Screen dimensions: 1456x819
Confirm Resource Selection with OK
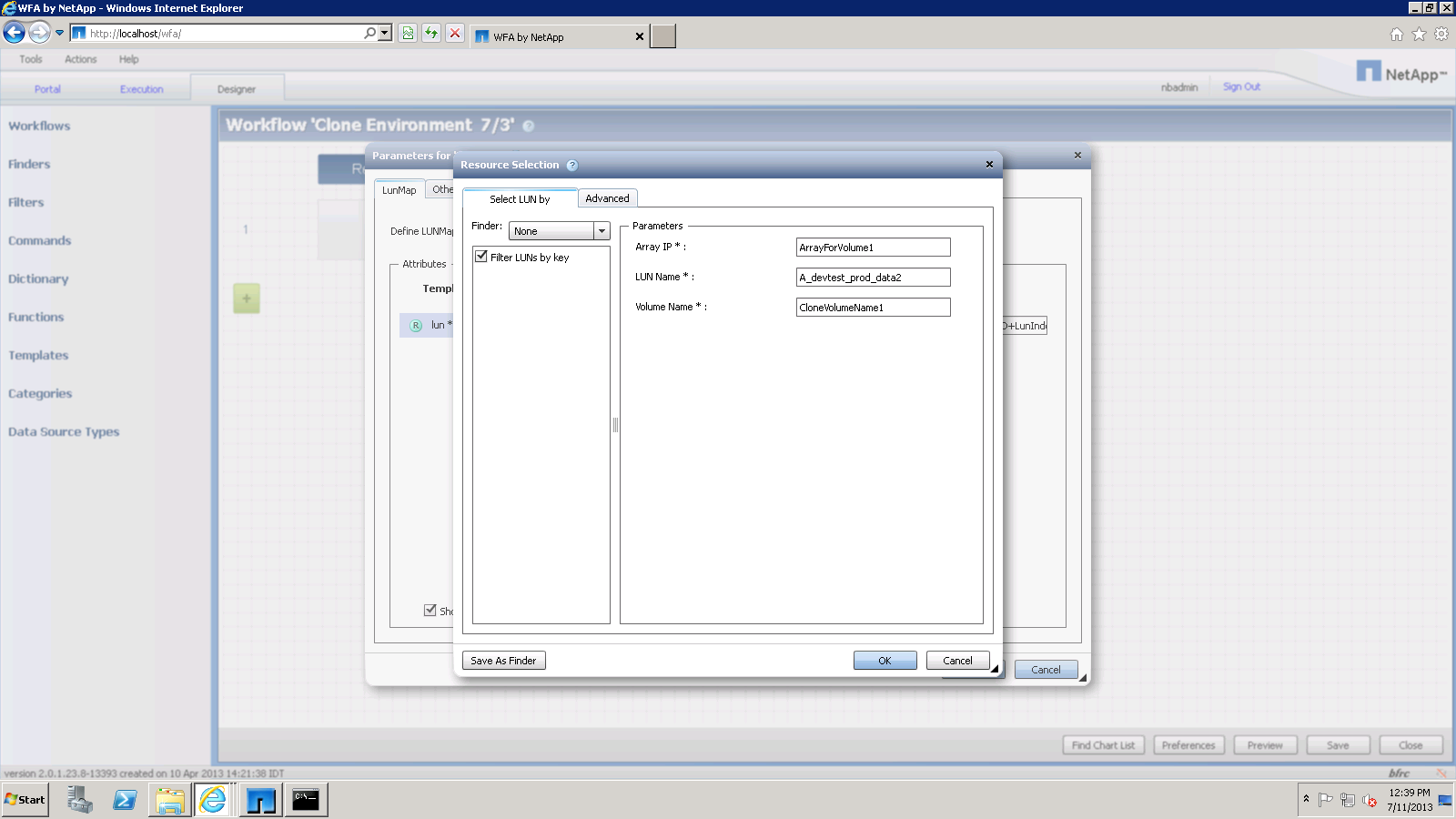(885, 661)
